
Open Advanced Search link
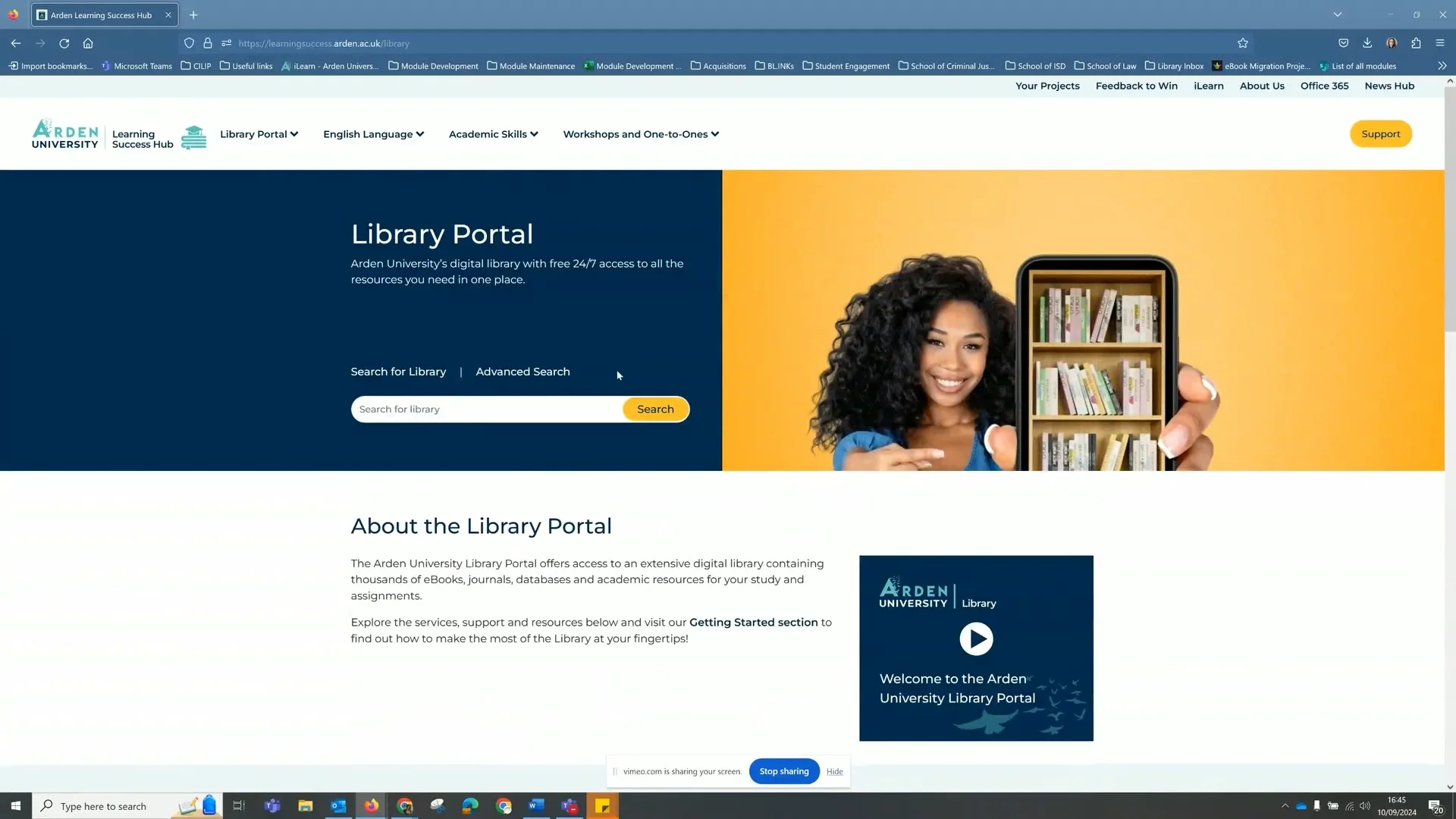pos(522,372)
